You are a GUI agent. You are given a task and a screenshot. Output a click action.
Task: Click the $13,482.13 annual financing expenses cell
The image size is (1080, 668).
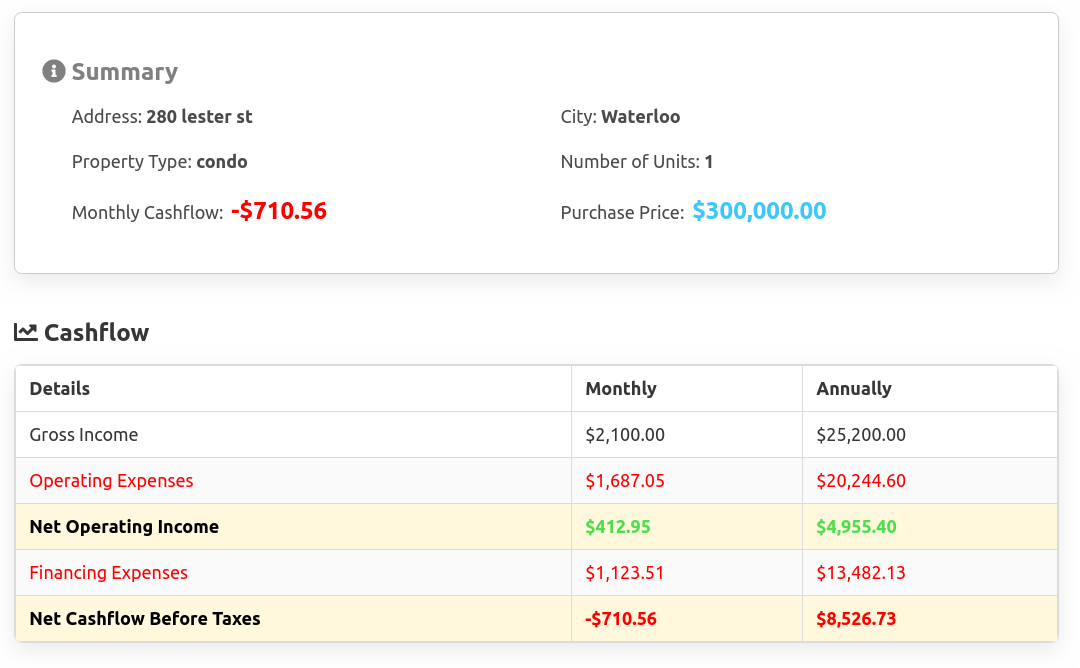coord(861,573)
